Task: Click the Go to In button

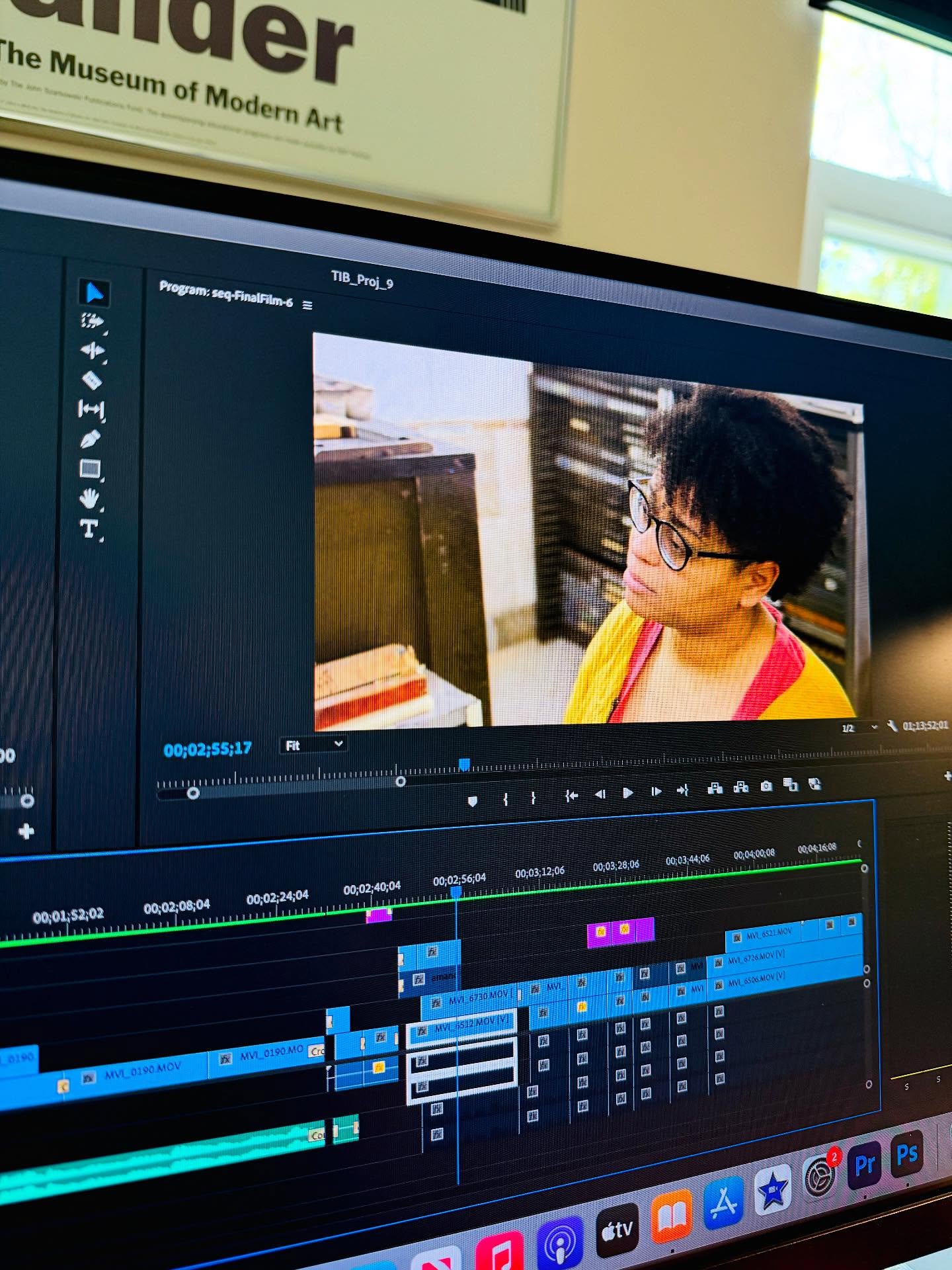Action: pyautogui.click(x=571, y=796)
